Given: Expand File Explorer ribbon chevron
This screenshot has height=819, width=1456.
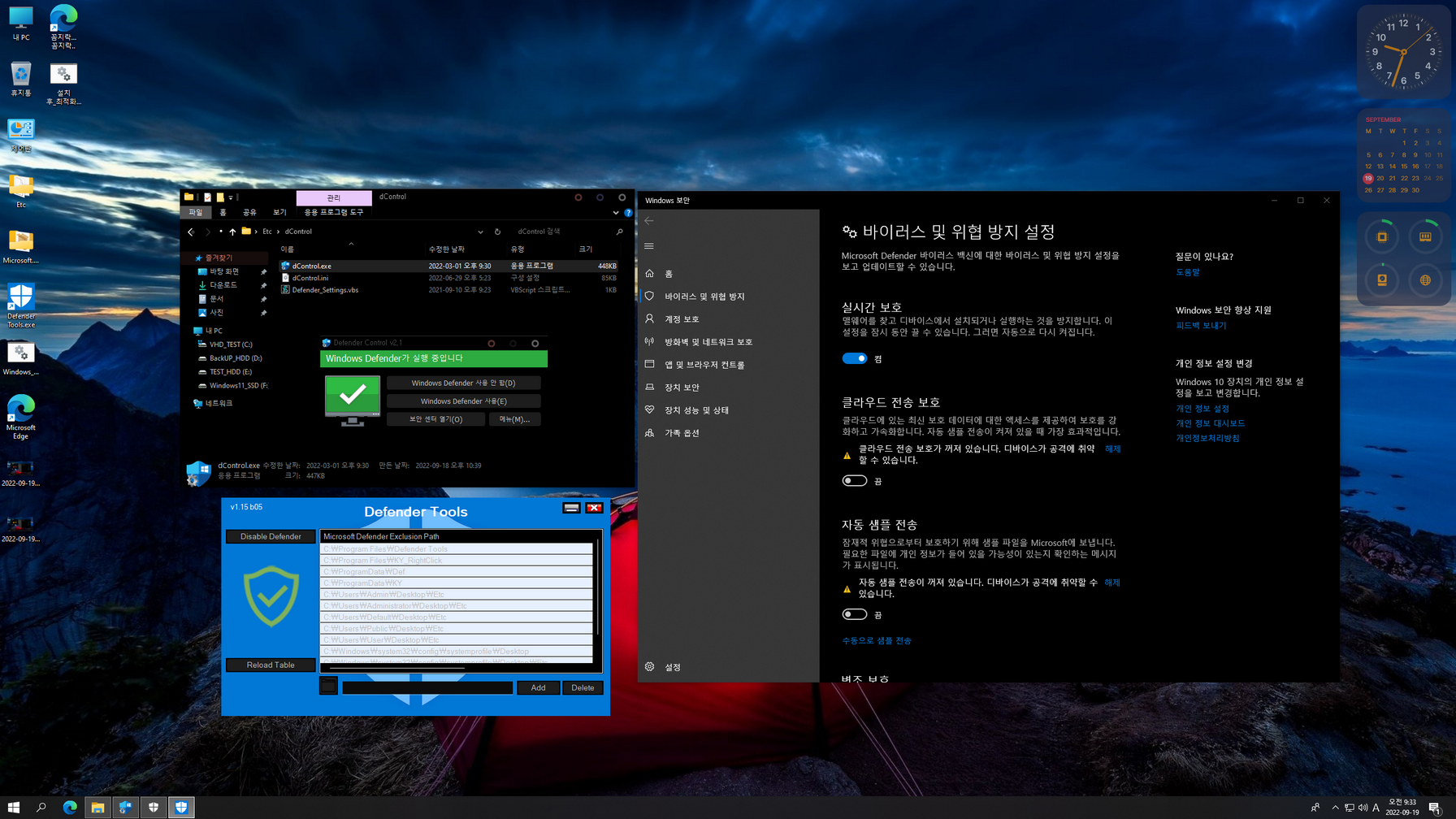Looking at the screenshot, I should click(x=615, y=213).
